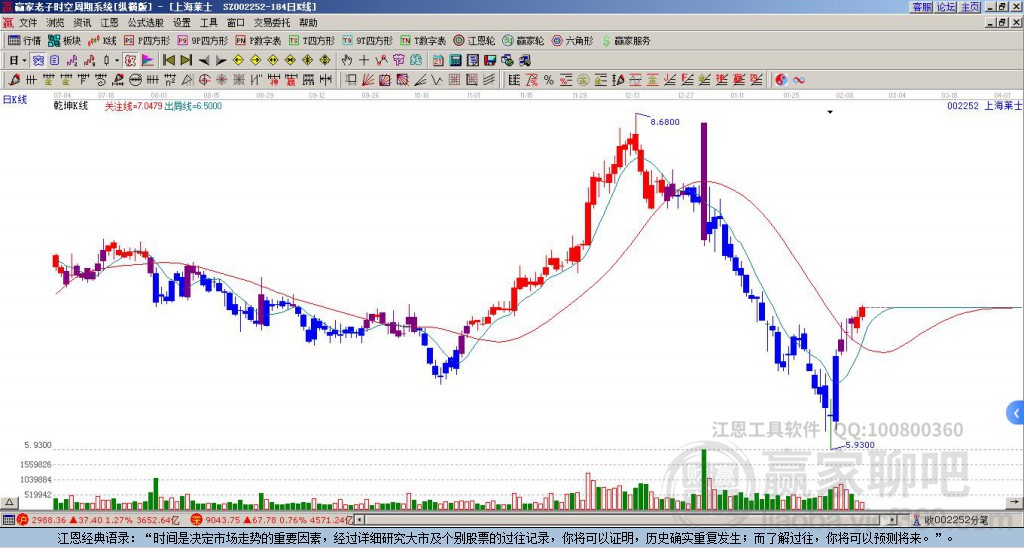Open the calendar icon in toolbar
This screenshot has height=548, width=1024.
point(438,61)
